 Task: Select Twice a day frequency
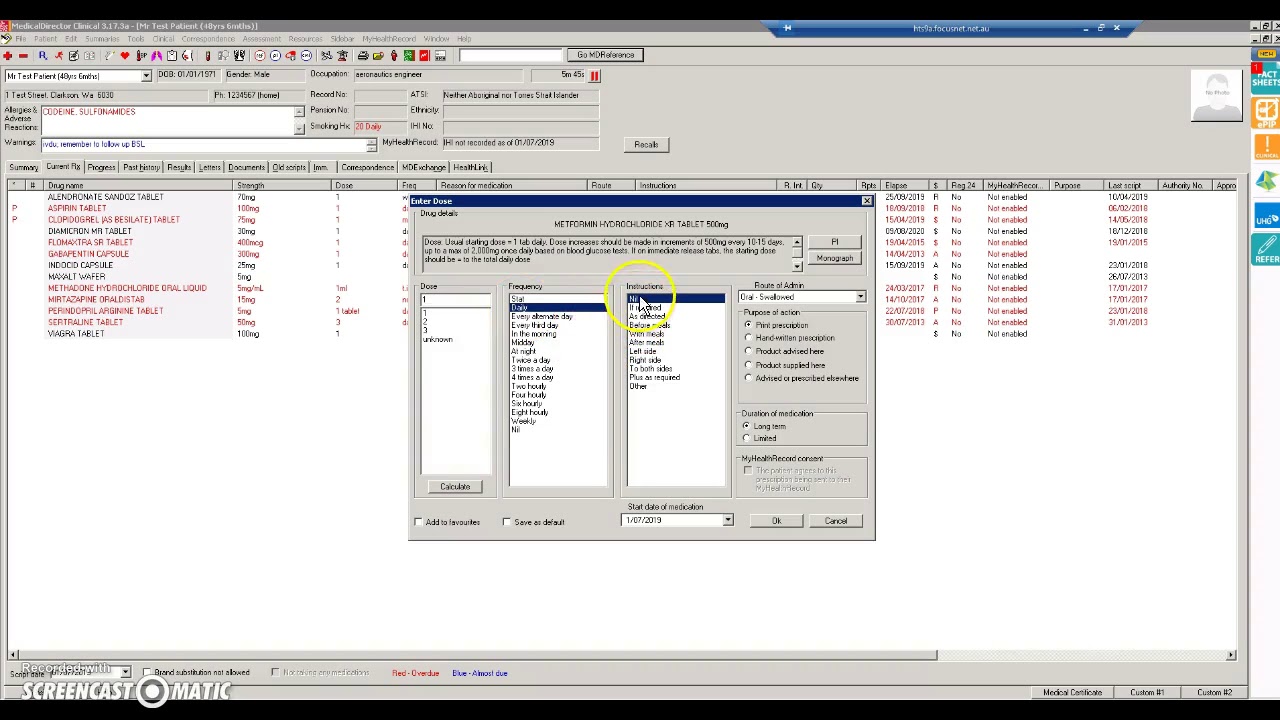(531, 360)
